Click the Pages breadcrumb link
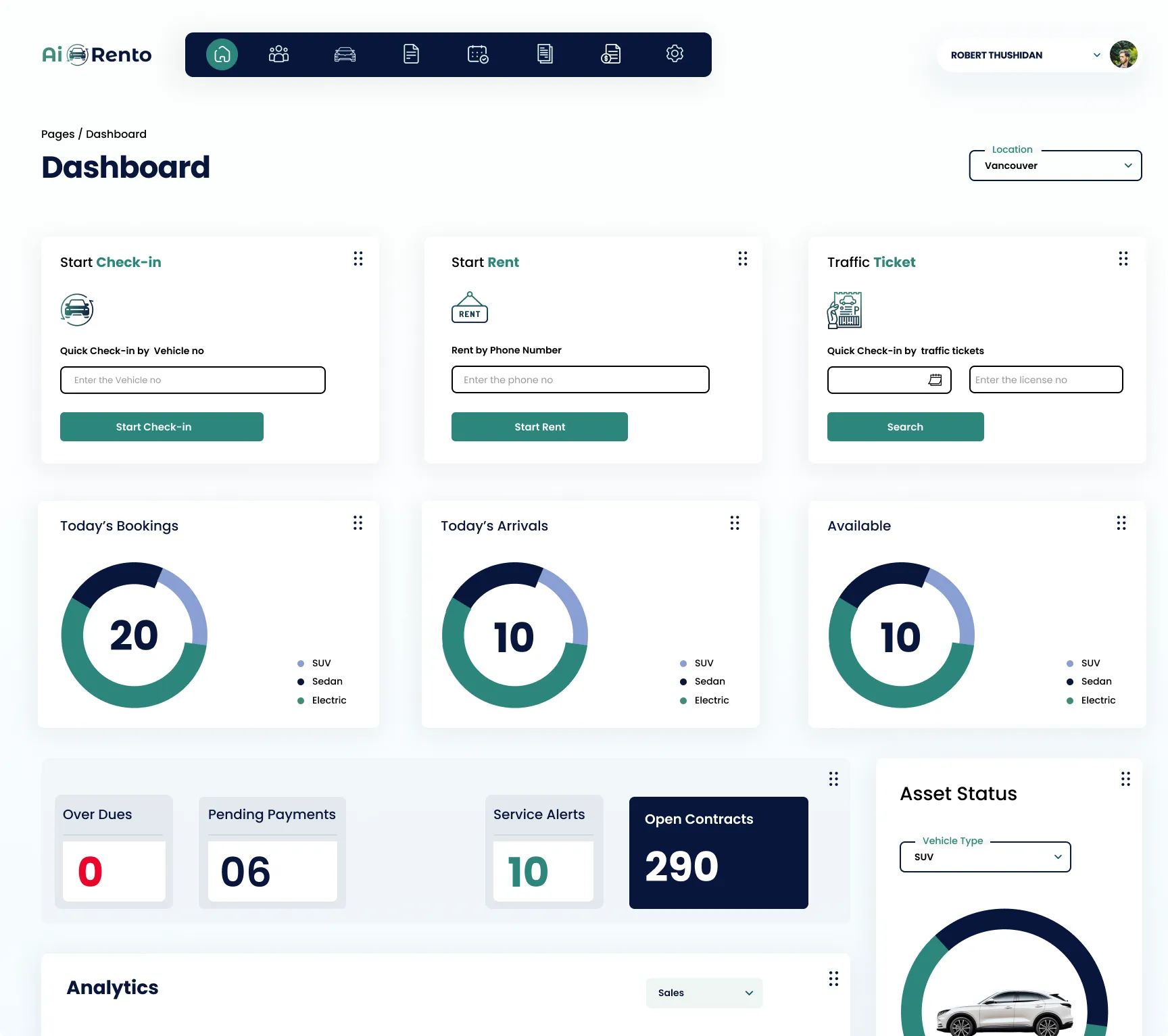This screenshot has width=1168, height=1036. [x=58, y=134]
